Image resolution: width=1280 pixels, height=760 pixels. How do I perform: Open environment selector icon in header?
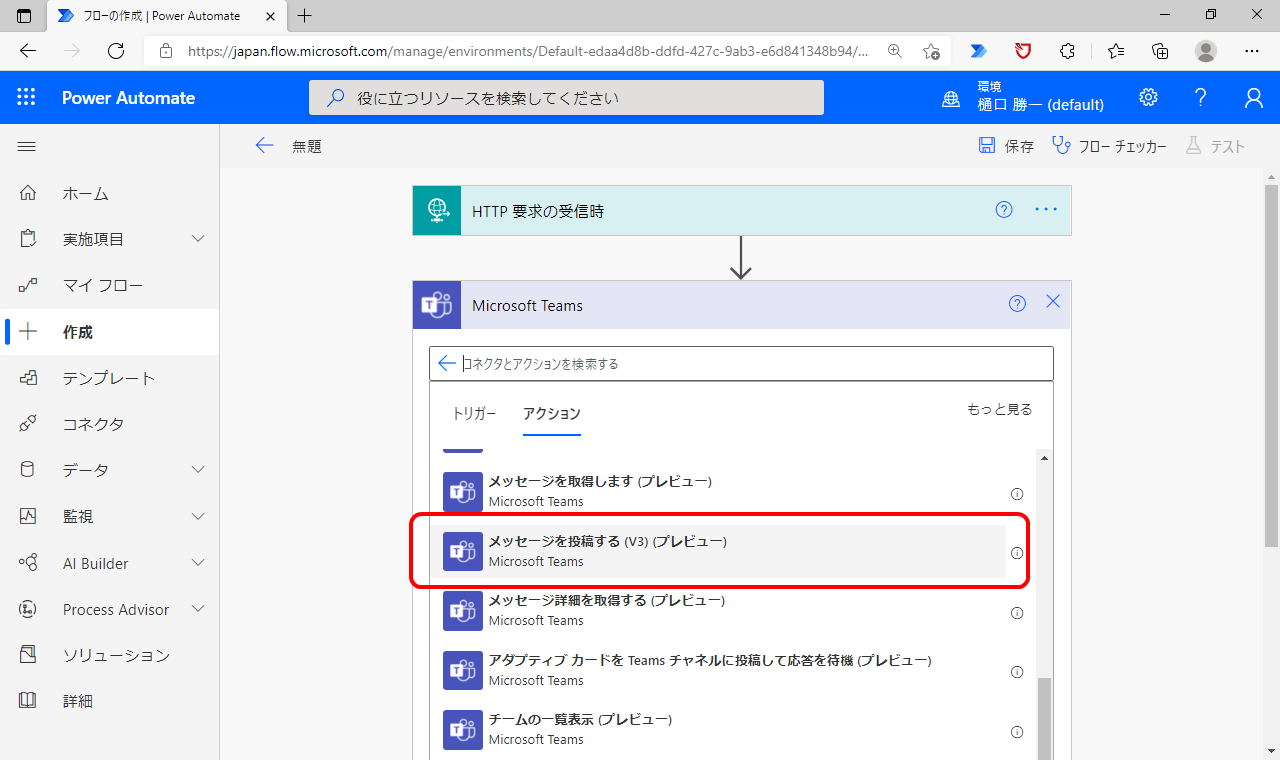point(952,98)
